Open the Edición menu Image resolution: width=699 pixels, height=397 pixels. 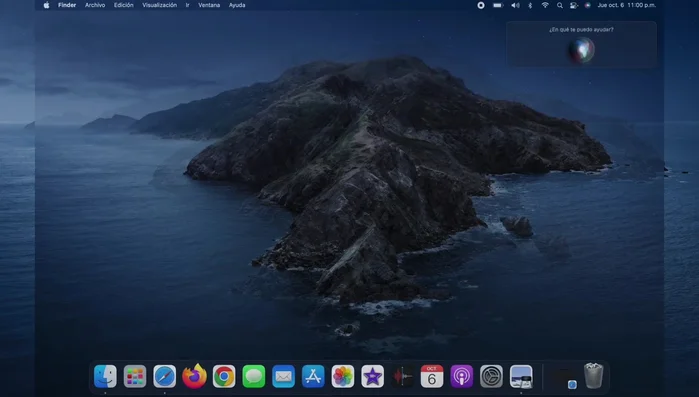tap(123, 5)
